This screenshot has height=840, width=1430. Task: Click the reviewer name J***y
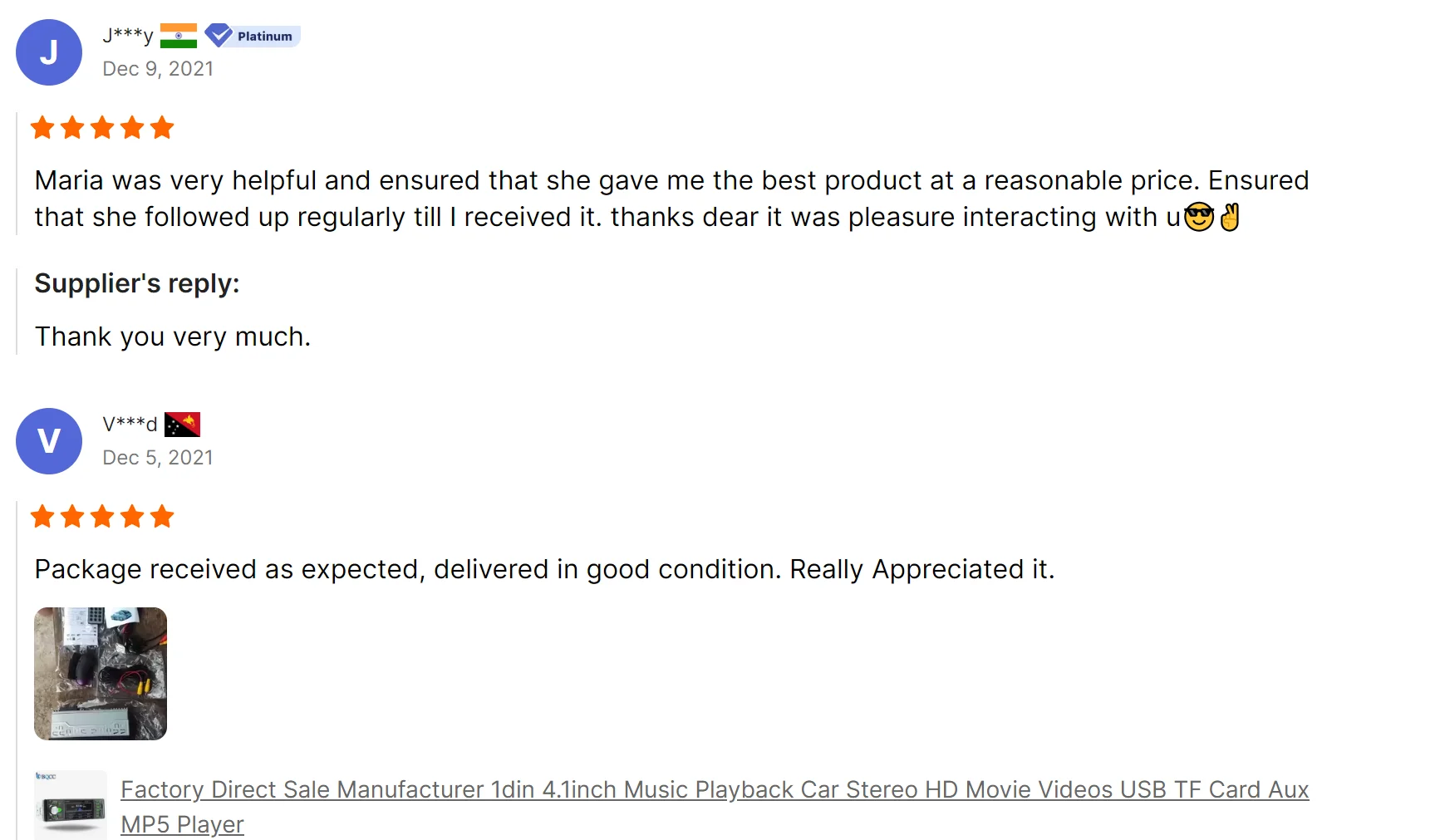pyautogui.click(x=128, y=35)
